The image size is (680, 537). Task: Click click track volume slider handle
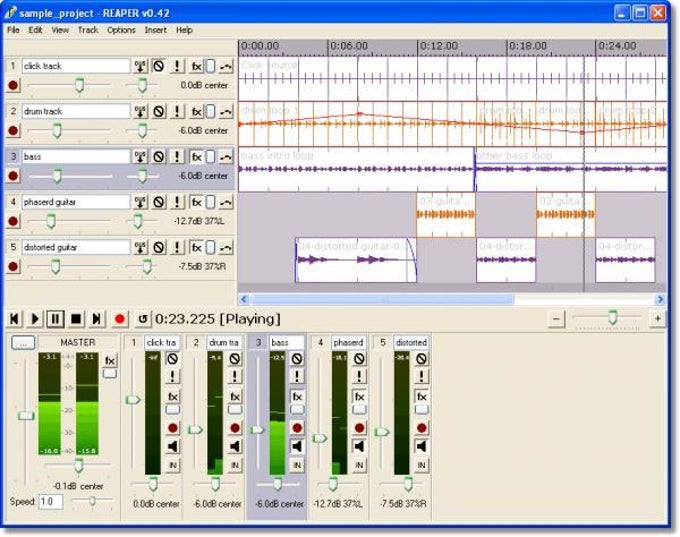[79, 85]
